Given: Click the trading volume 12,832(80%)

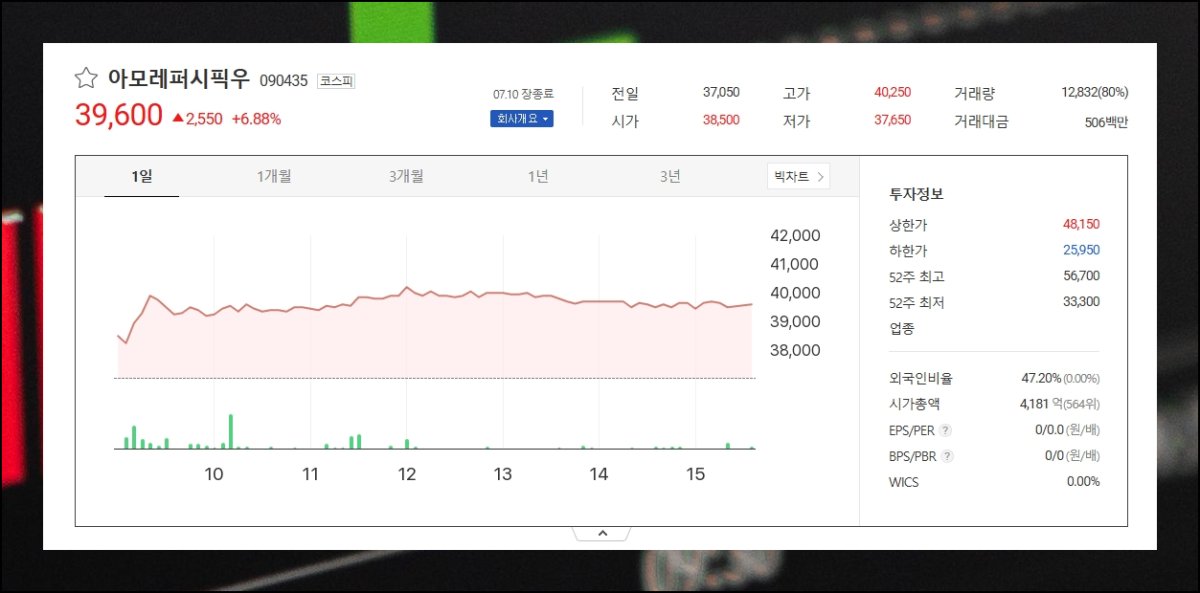Looking at the screenshot, I should tap(1095, 92).
